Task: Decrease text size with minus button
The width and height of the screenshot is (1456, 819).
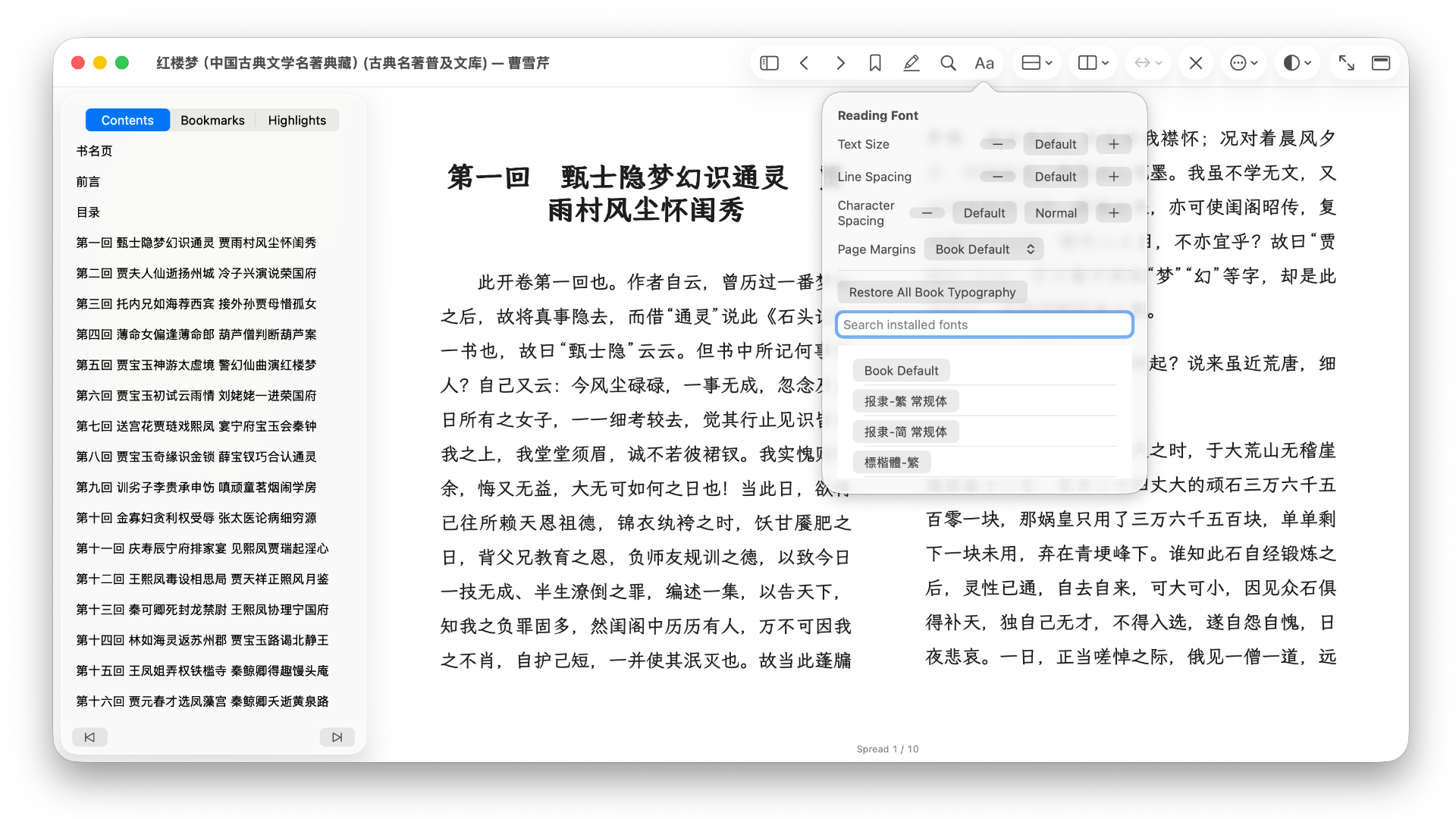Action: (998, 144)
